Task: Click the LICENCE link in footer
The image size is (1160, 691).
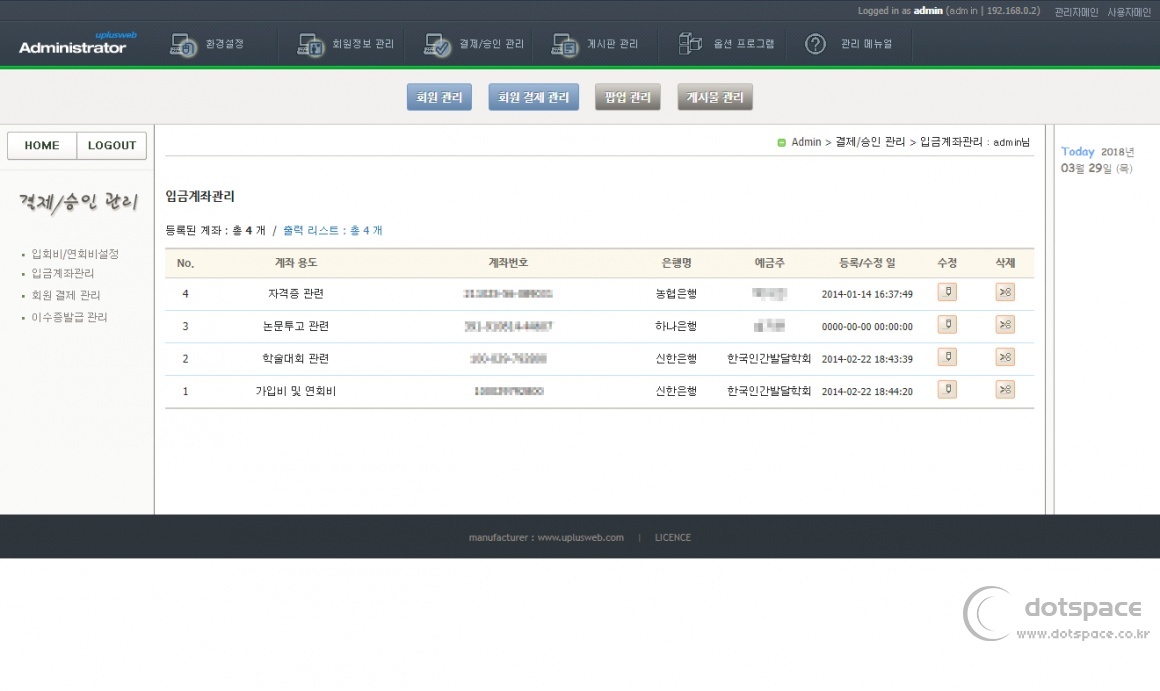Action: coord(672,538)
